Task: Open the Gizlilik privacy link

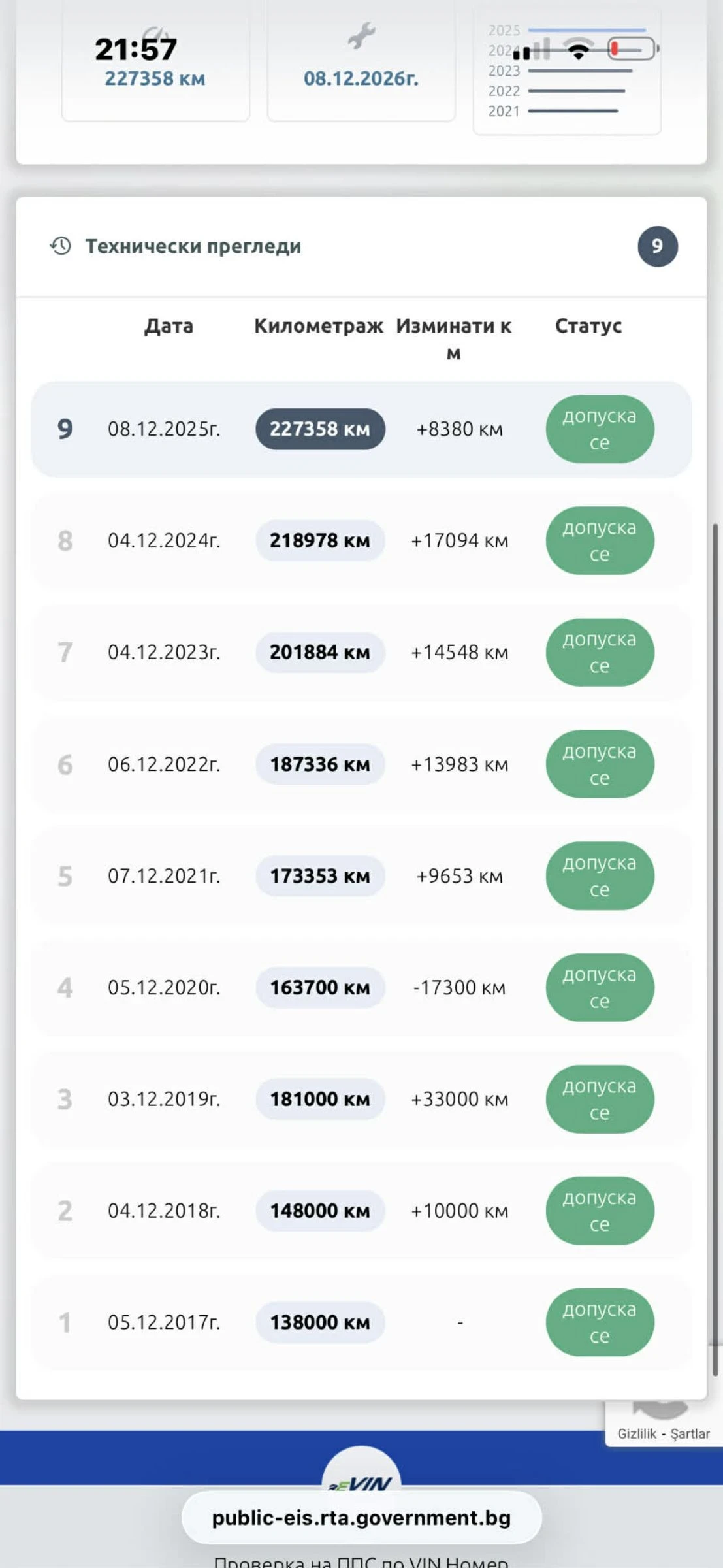Action: pyautogui.click(x=637, y=1433)
